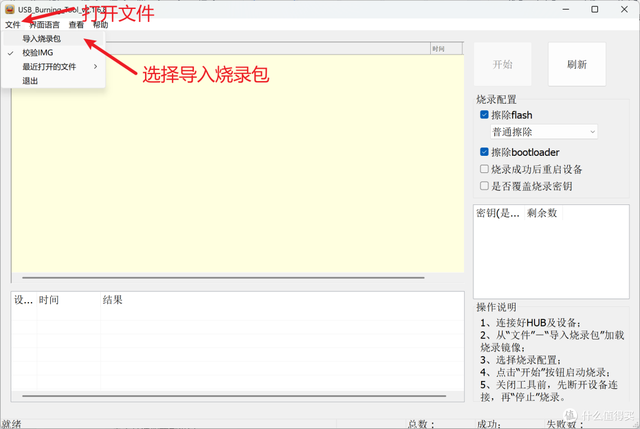Viewport: 640px width, 429px height.
Task: Click the horizontal scrollbar under the result list
Action: click(x=234, y=396)
